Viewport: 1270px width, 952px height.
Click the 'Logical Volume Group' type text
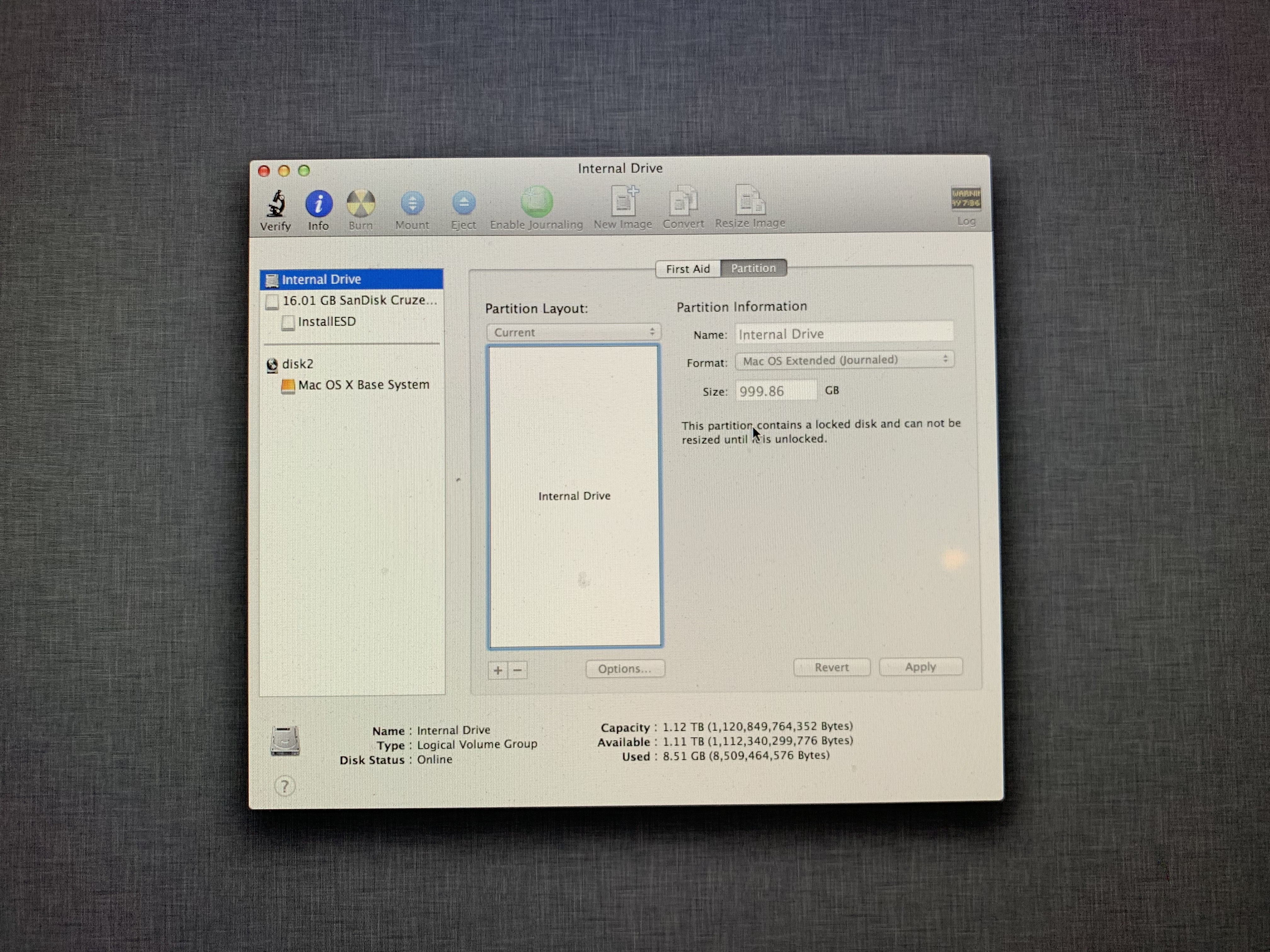477,744
